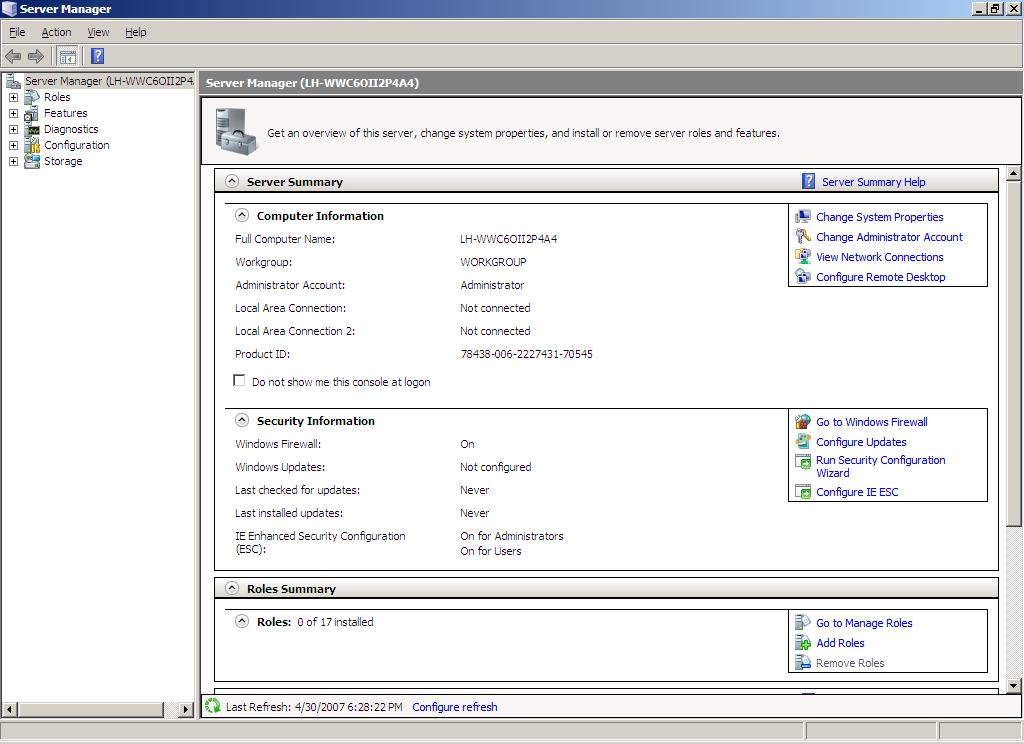1024x744 pixels.
Task: Click the Change System Properties icon
Action: tap(803, 217)
